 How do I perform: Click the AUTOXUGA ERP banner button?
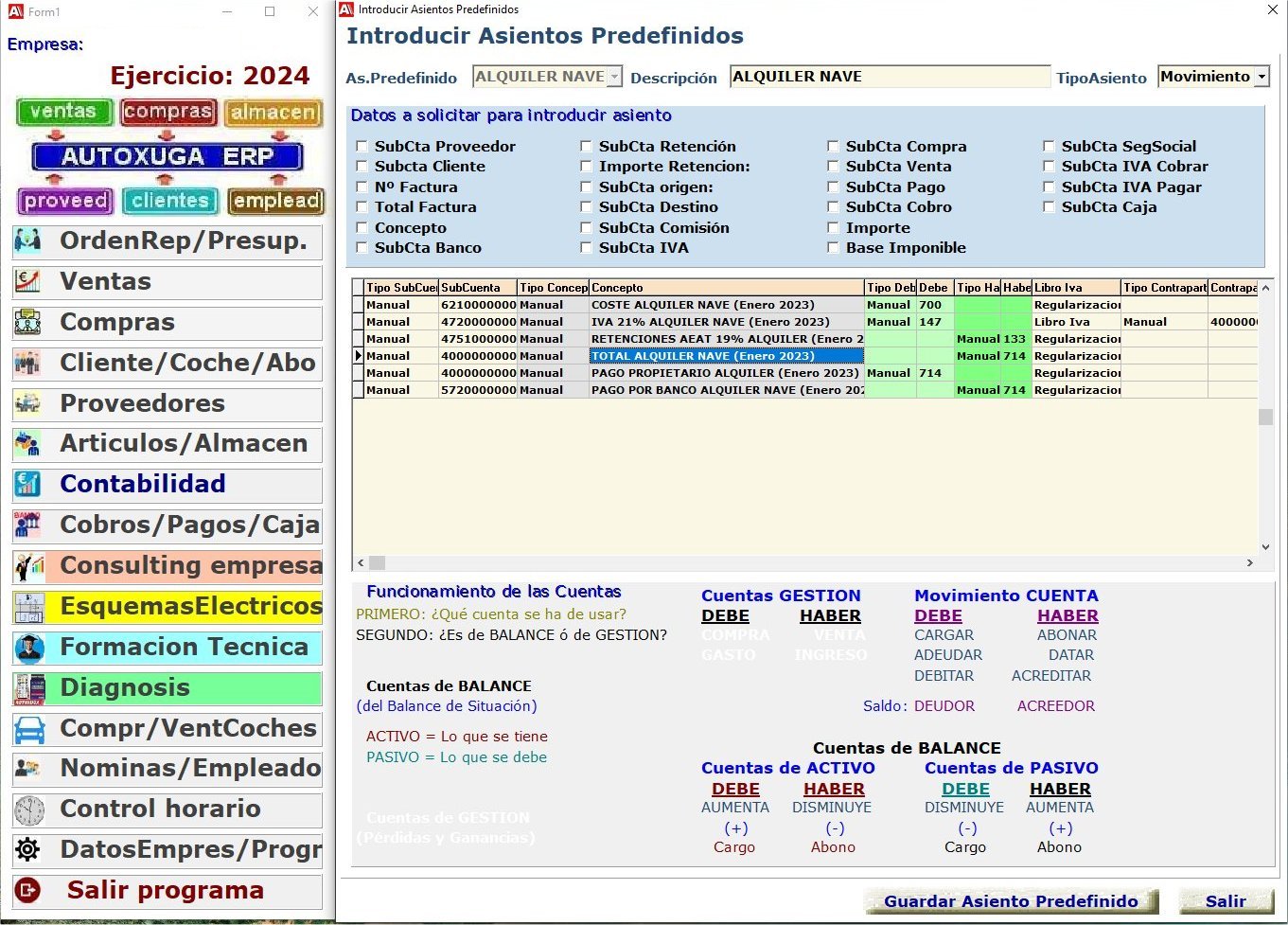tap(168, 156)
